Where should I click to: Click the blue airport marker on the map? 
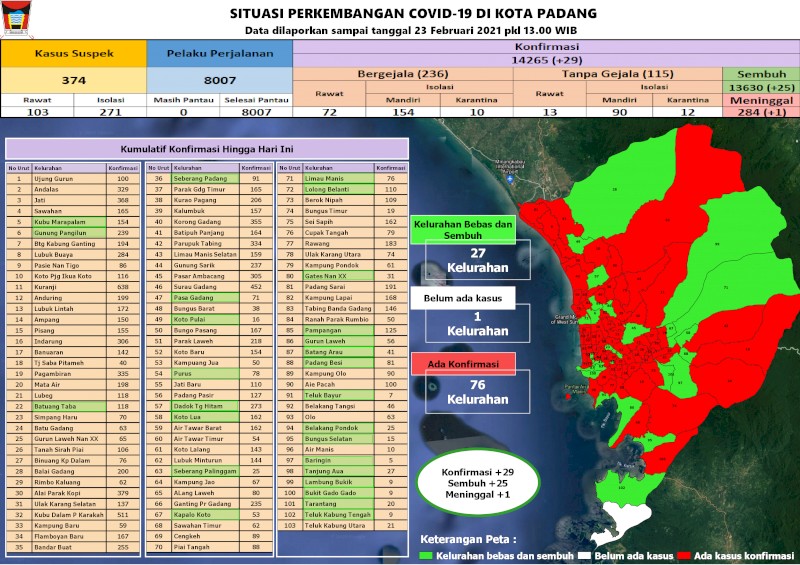510,179
